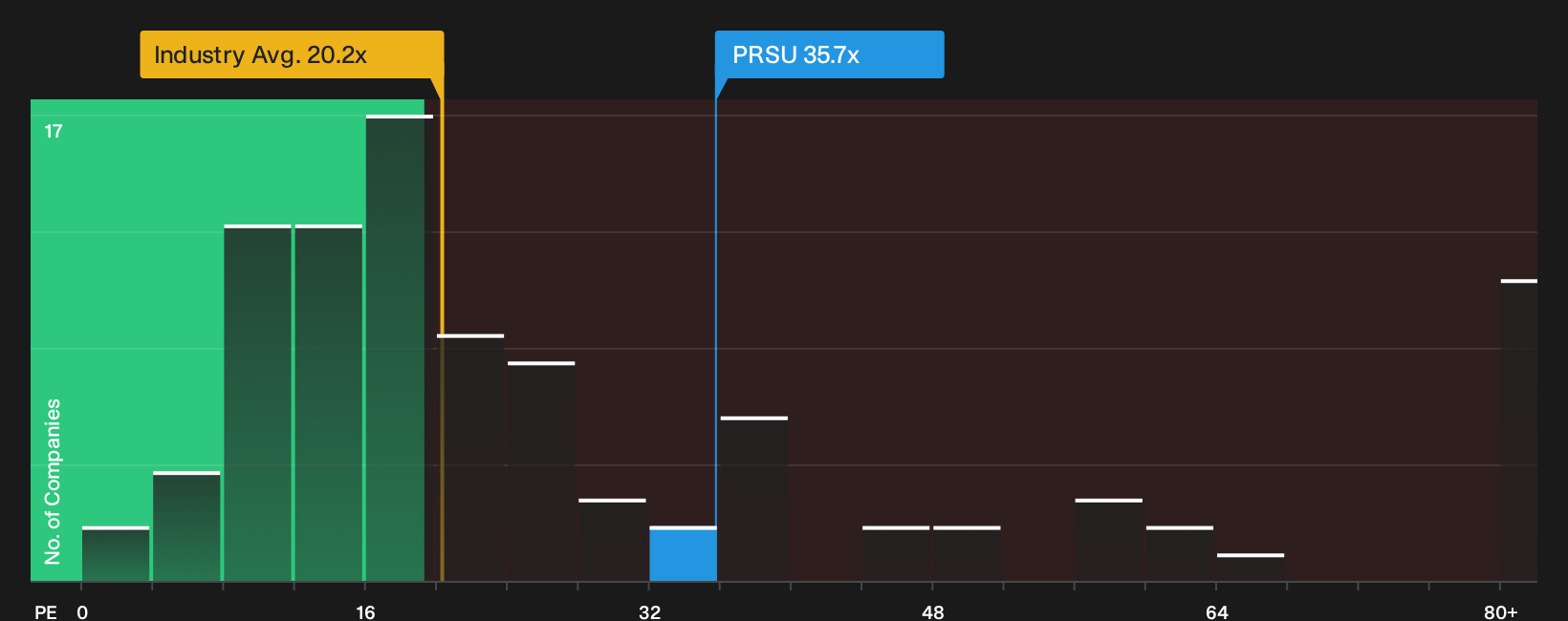1568x621 pixels.
Task: Click the x-axis label 80+
Action: (x=1501, y=611)
